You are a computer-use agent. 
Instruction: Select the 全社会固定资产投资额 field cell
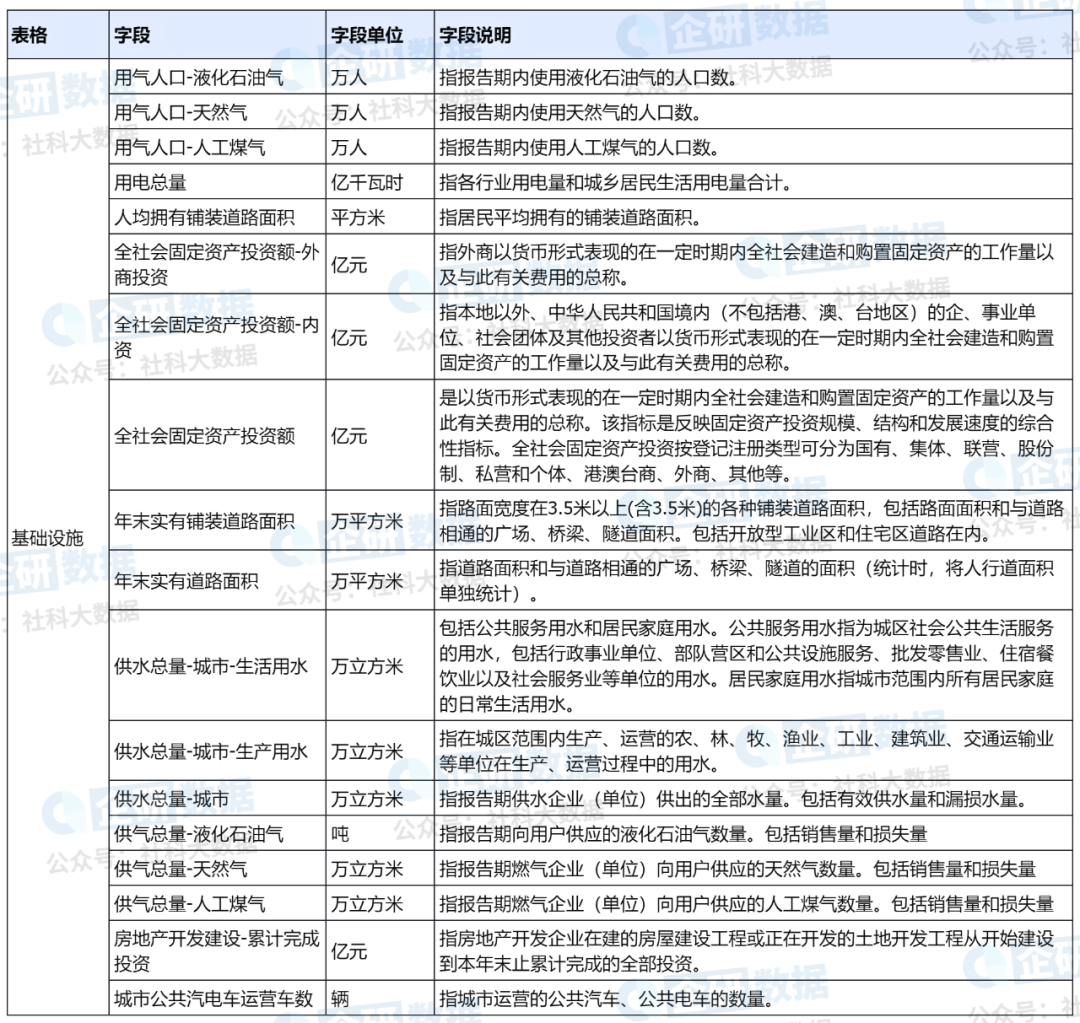tap(217, 435)
